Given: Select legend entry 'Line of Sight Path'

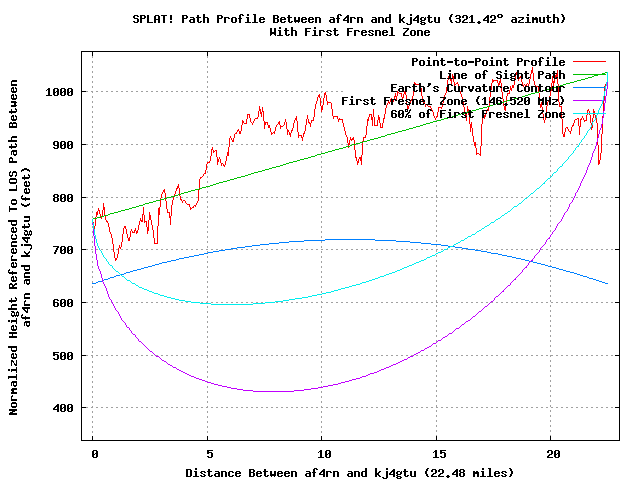Looking at the screenshot, I should (502, 75).
